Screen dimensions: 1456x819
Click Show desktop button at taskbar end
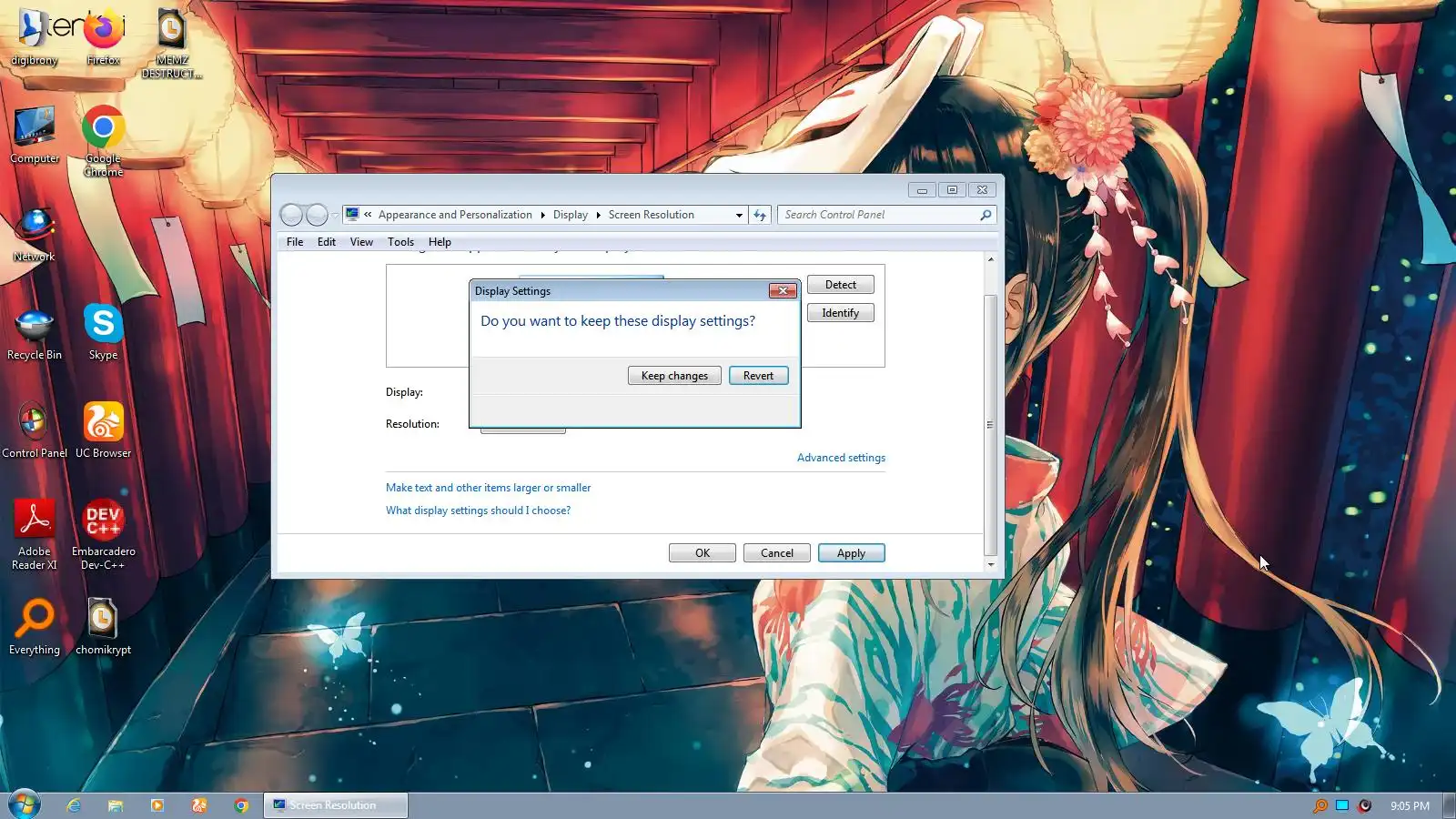pyautogui.click(x=1450, y=805)
